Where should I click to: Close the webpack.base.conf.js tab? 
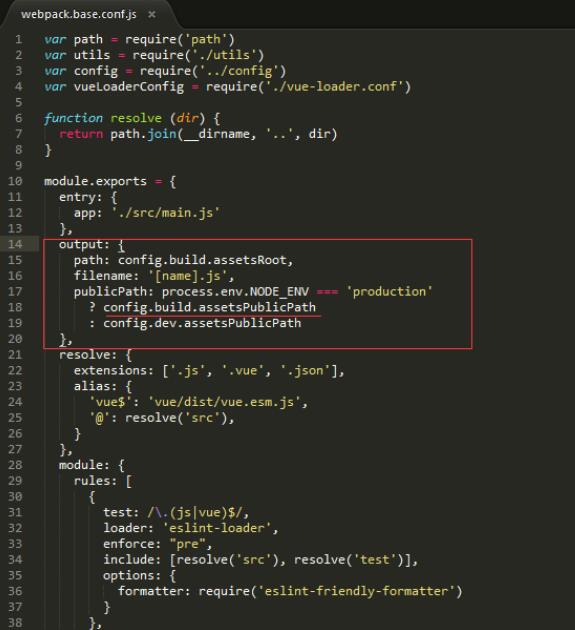click(151, 14)
